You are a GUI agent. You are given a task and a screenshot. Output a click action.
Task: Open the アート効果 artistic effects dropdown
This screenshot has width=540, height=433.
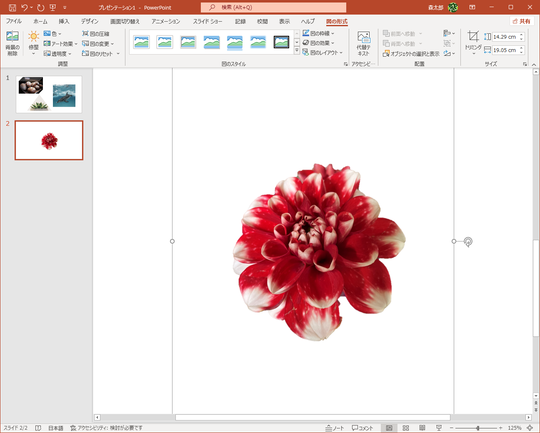(x=60, y=44)
